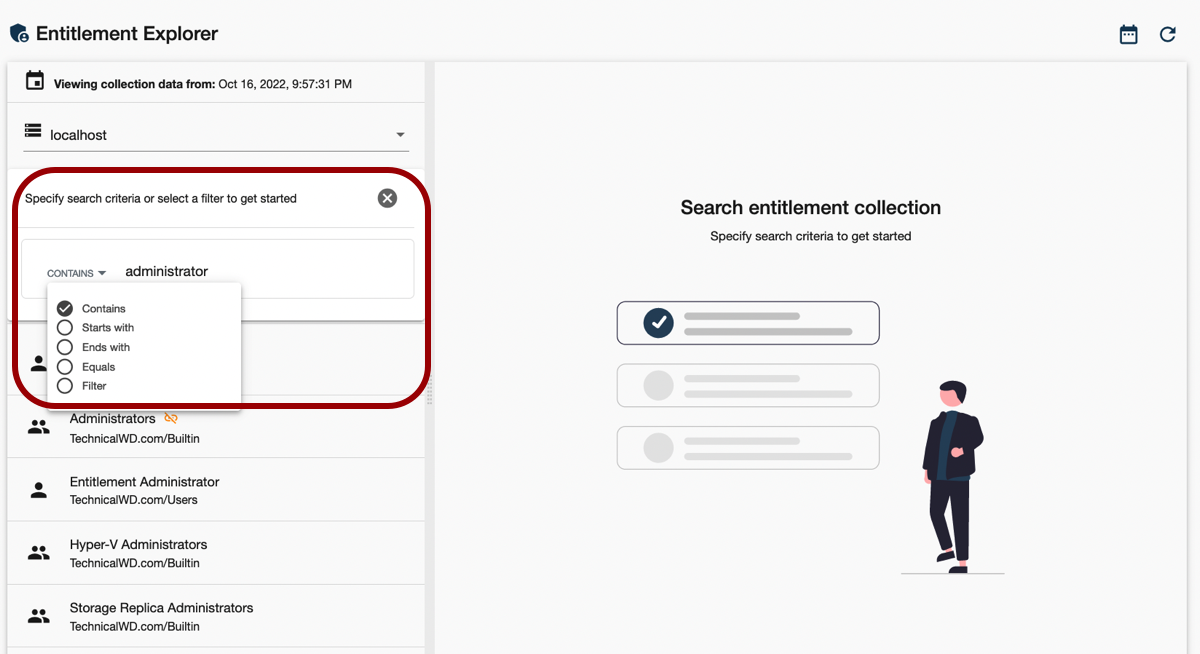Toggle the CONTAINS search mode dropdown
1200x654 pixels.
pyautogui.click(x=76, y=273)
